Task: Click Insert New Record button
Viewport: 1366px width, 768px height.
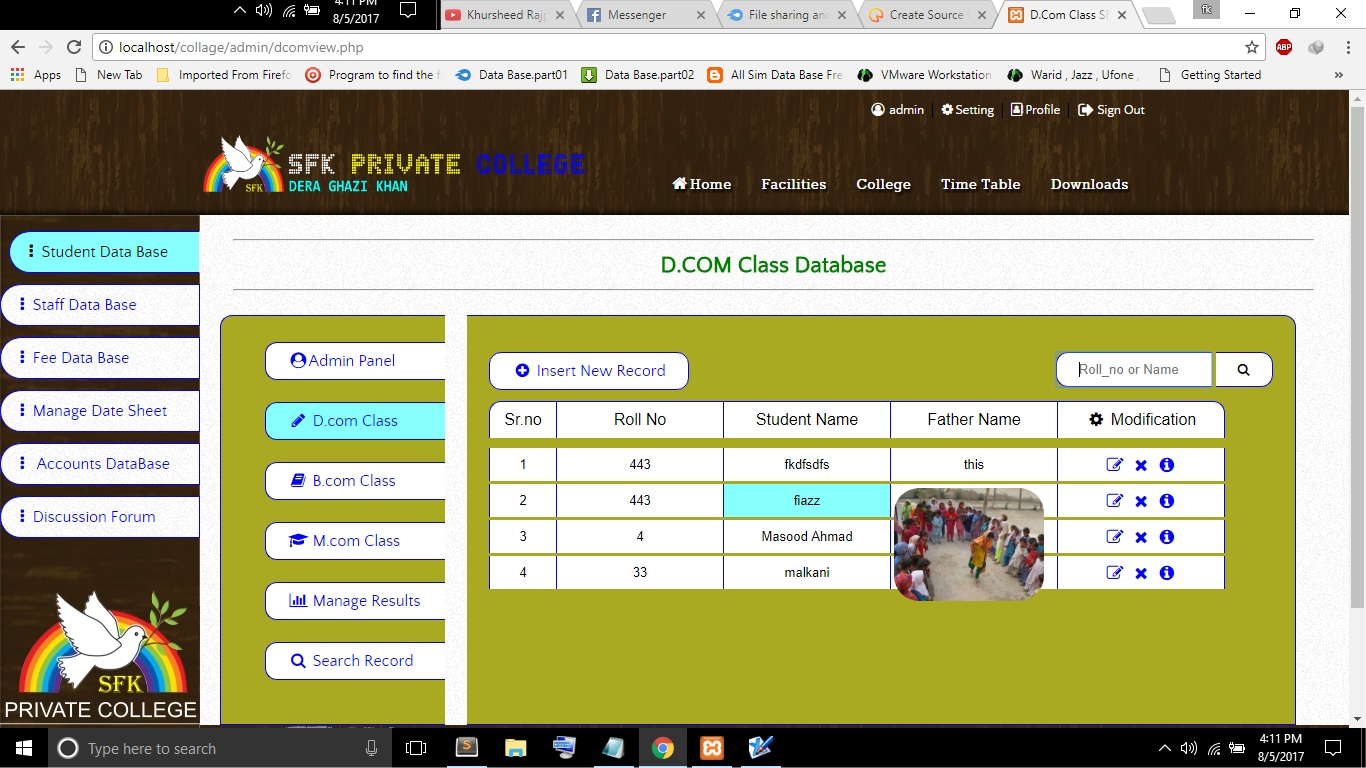Action: tap(588, 370)
